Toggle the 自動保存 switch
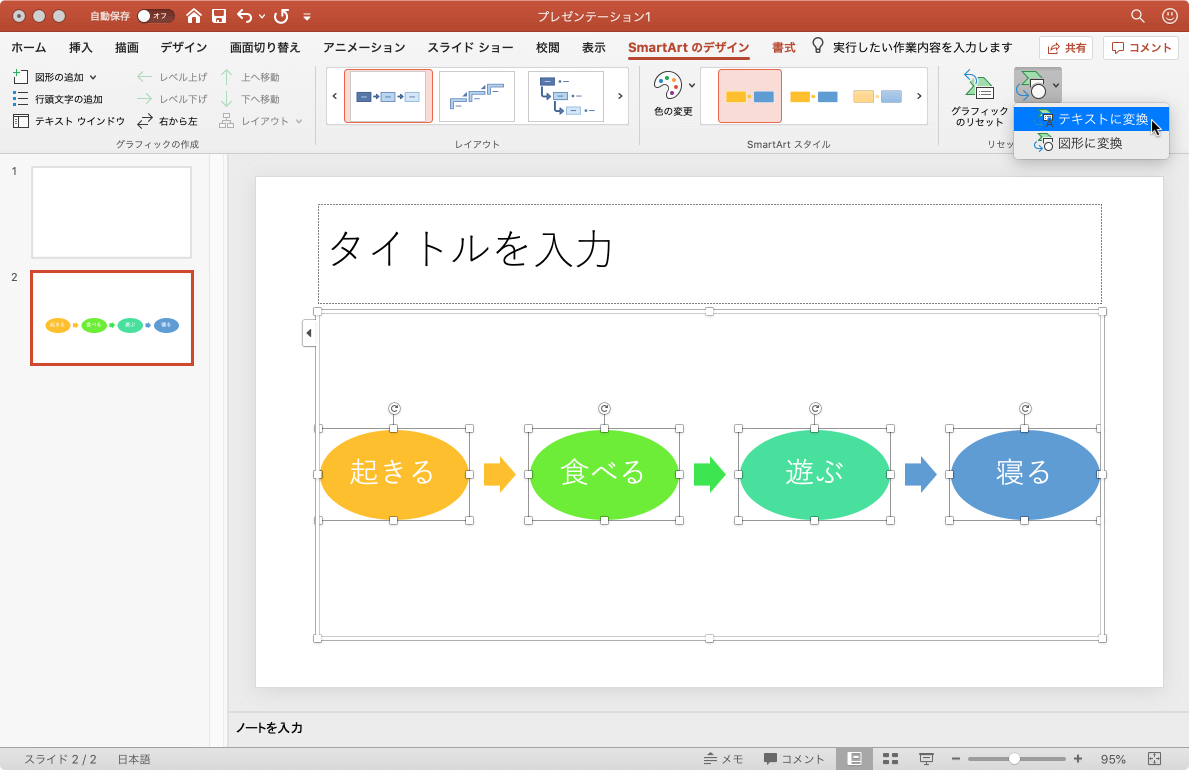Viewport: 1189px width, 770px height. 154,16
